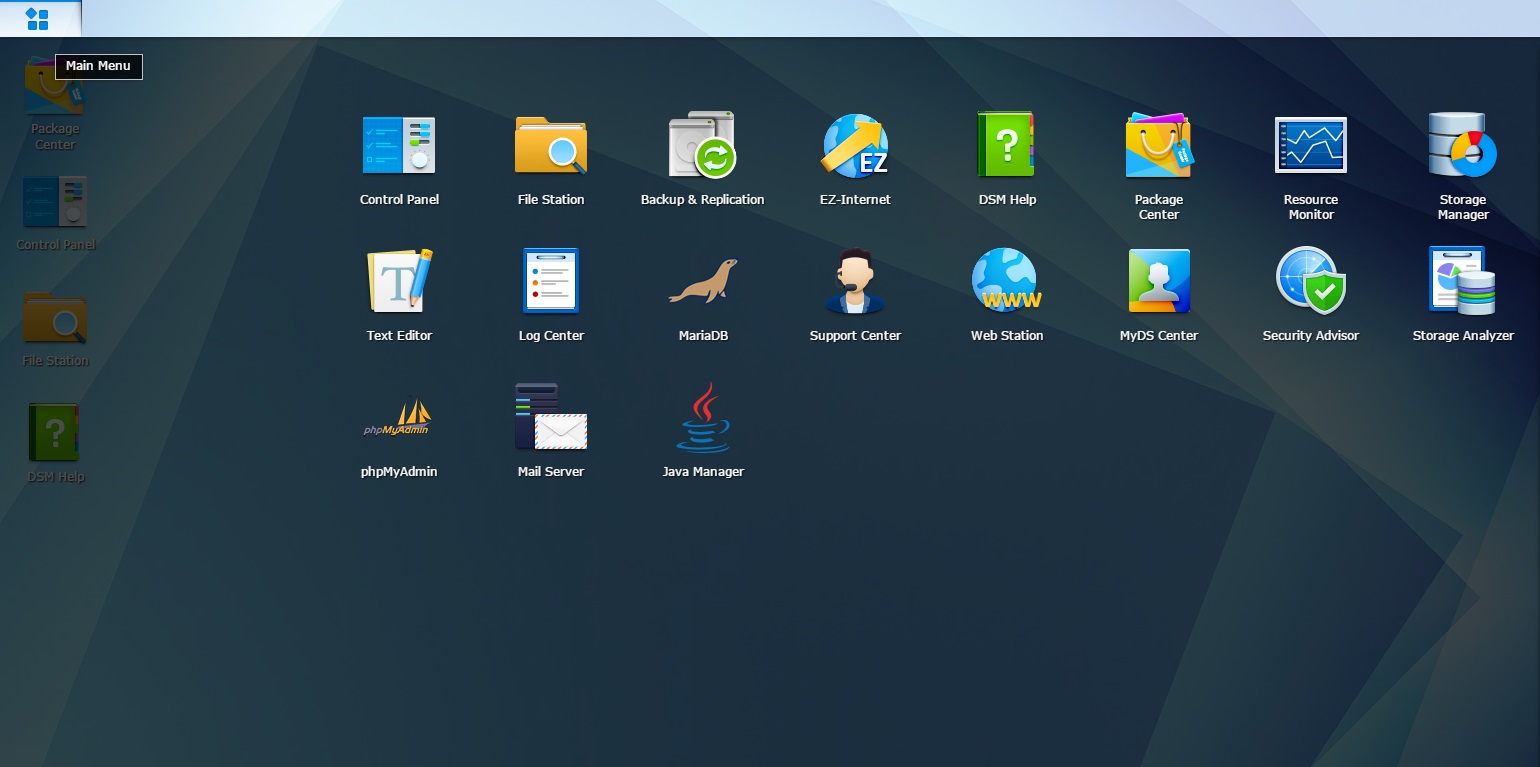
Task: Open Storage Manager
Action: [x=1463, y=146]
